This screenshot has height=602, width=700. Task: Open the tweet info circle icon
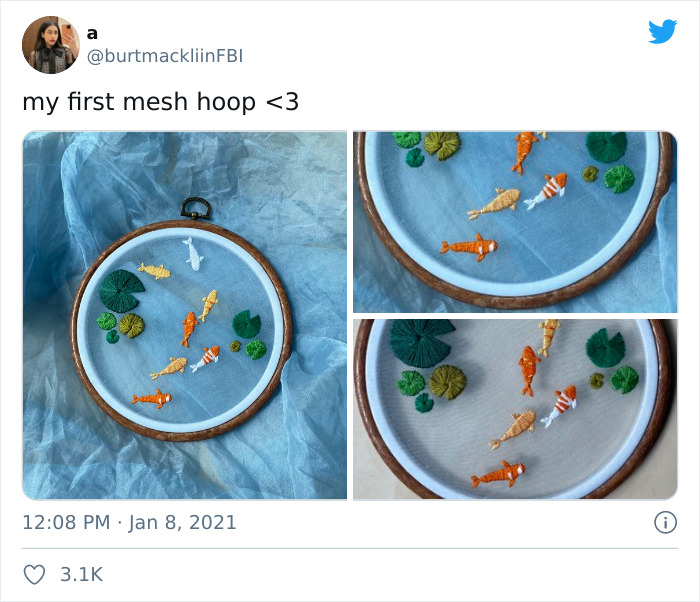point(664,521)
